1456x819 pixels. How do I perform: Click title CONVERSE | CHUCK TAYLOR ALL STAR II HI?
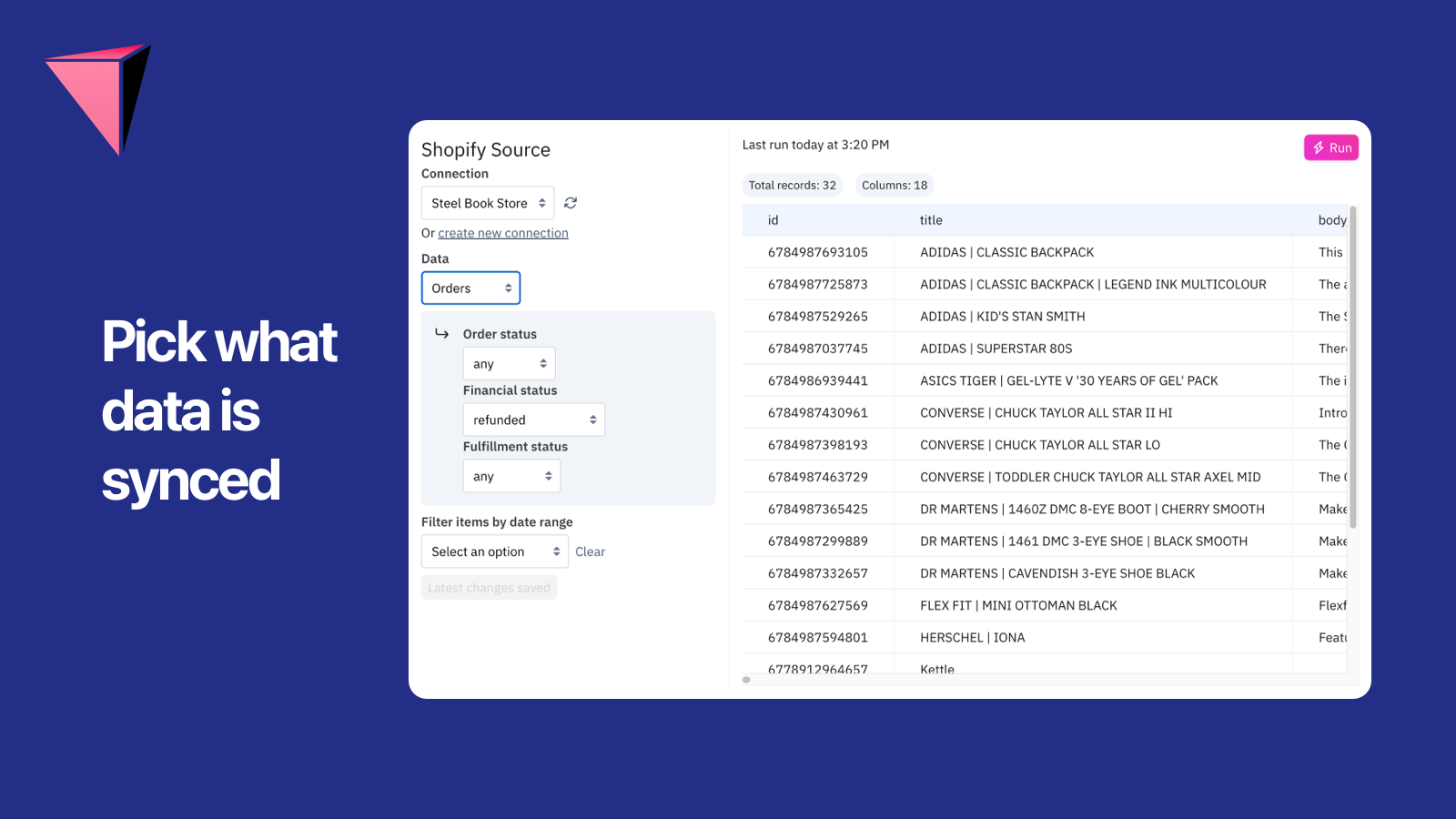[1046, 412]
